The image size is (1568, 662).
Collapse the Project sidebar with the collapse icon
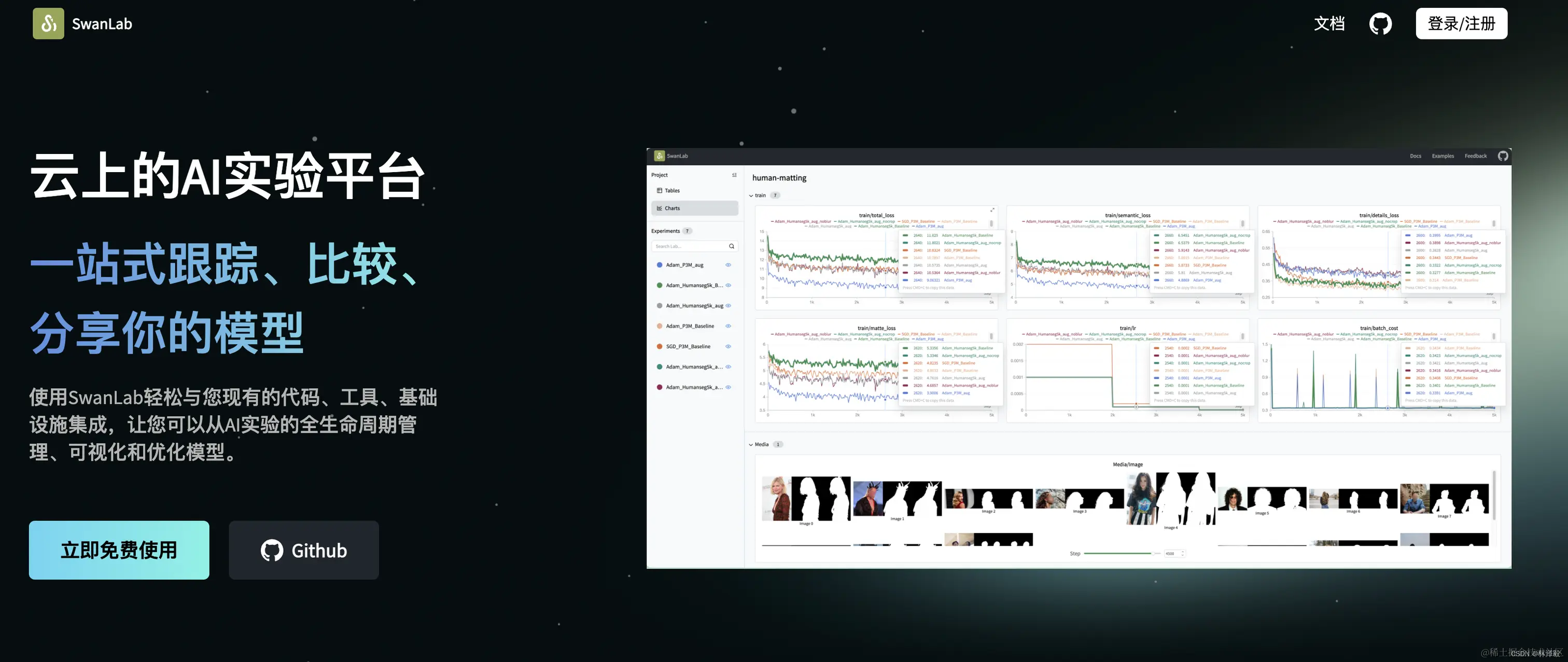(734, 175)
